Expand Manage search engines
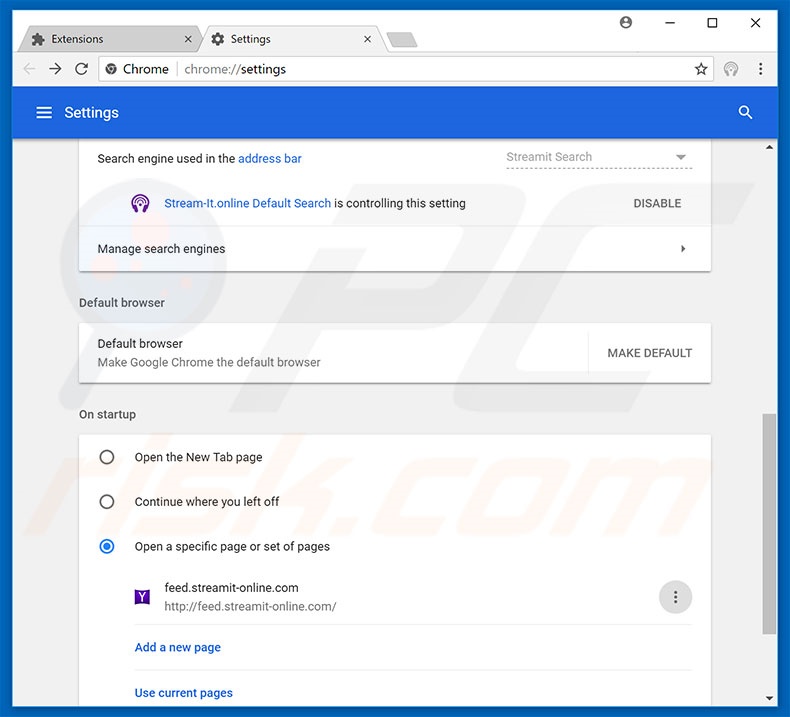Viewport: 790px width, 717px height. pyautogui.click(x=395, y=249)
